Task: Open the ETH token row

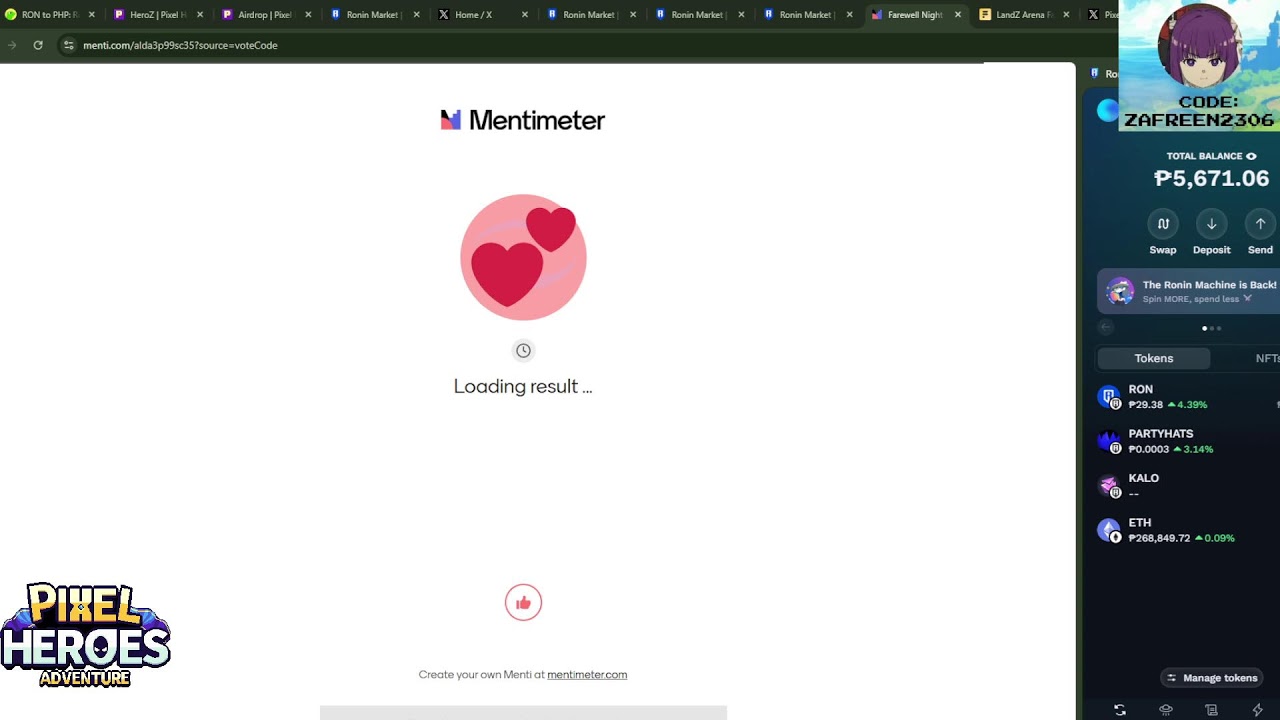Action: [x=1188, y=530]
